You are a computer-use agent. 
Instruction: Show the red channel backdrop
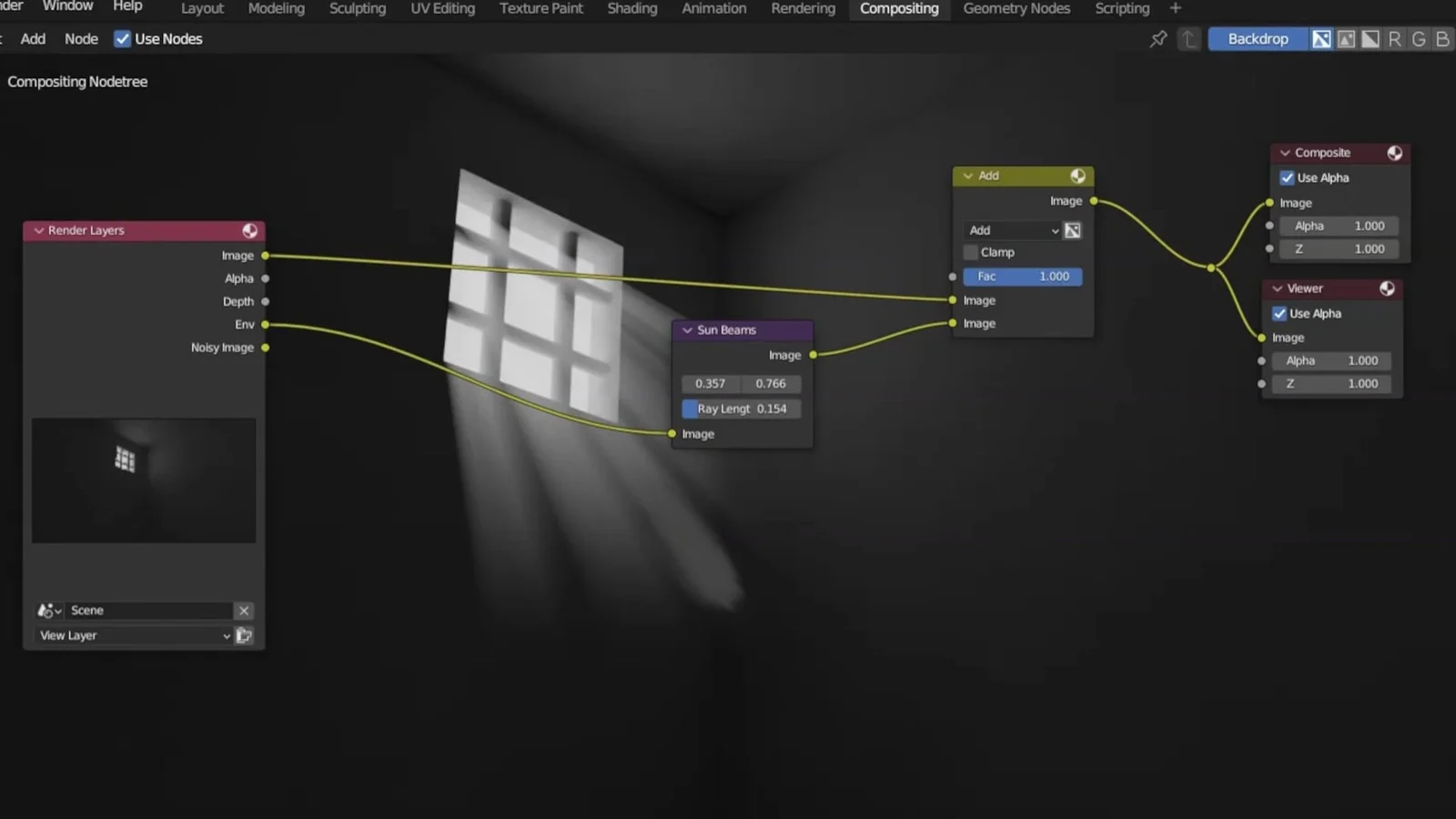[1394, 39]
